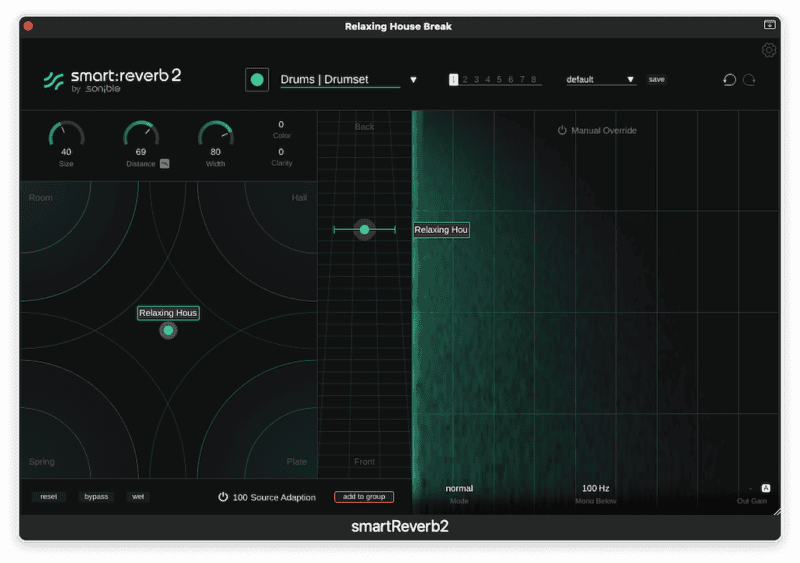This screenshot has height=563, width=800.
Task: Select state slot 6
Action: click(511, 80)
